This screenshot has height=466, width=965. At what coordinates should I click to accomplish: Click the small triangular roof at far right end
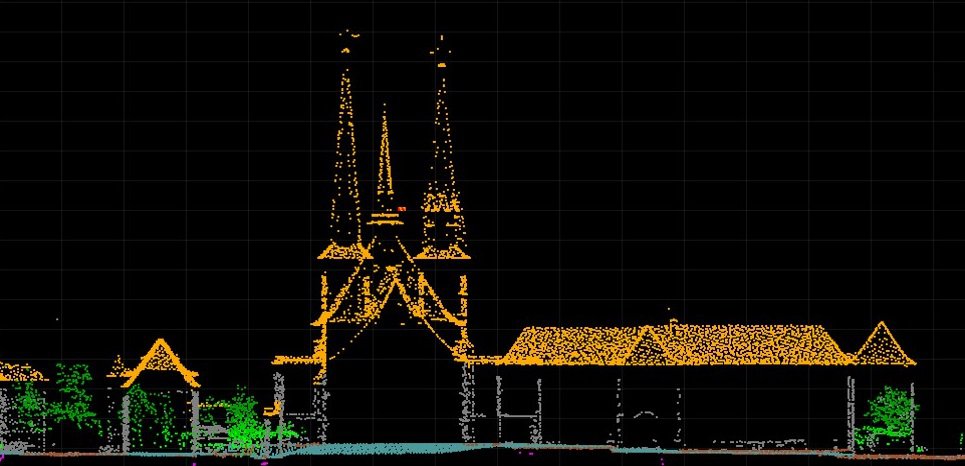(x=884, y=344)
